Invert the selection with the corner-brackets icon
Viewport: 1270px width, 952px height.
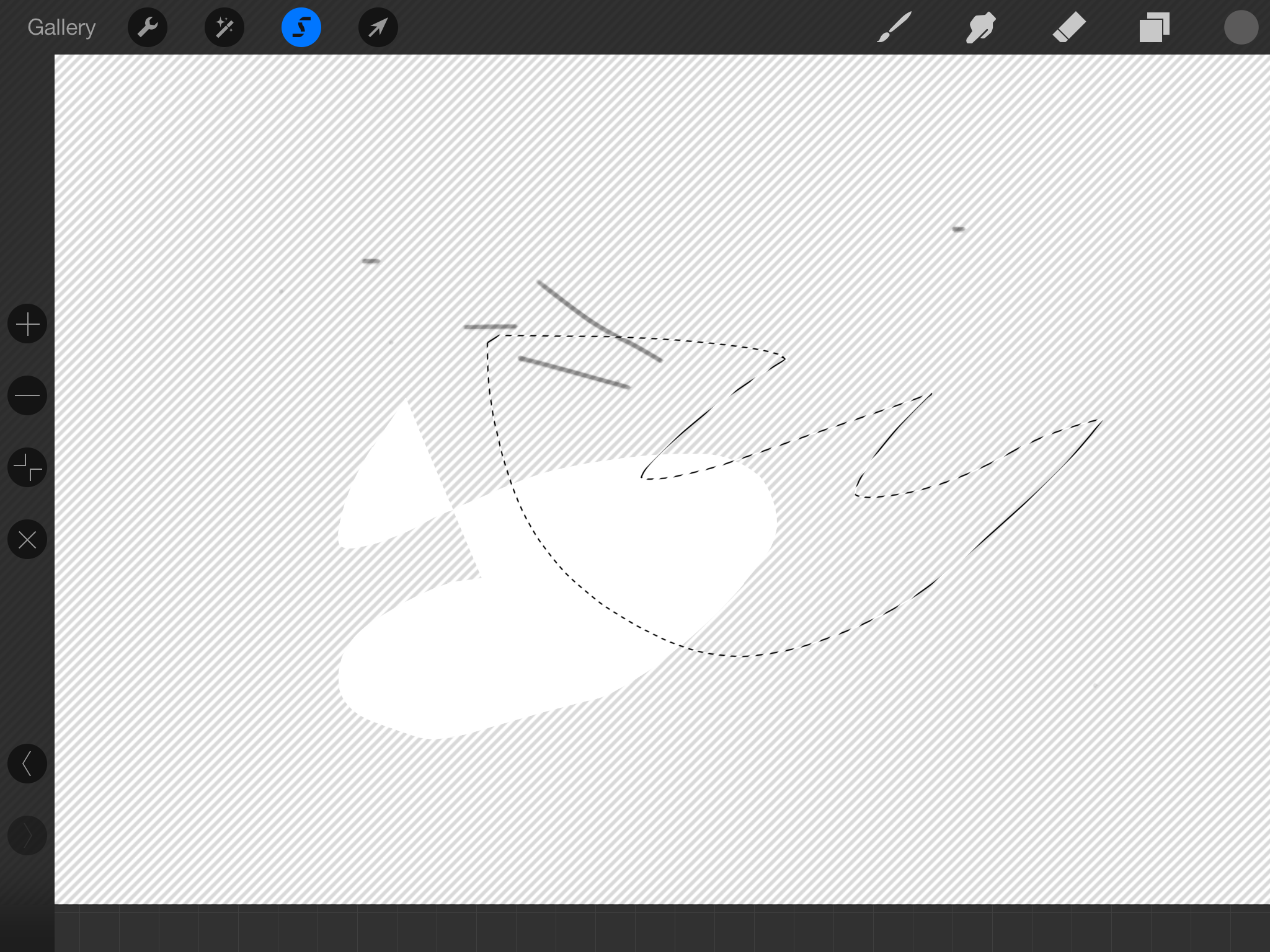pos(27,467)
